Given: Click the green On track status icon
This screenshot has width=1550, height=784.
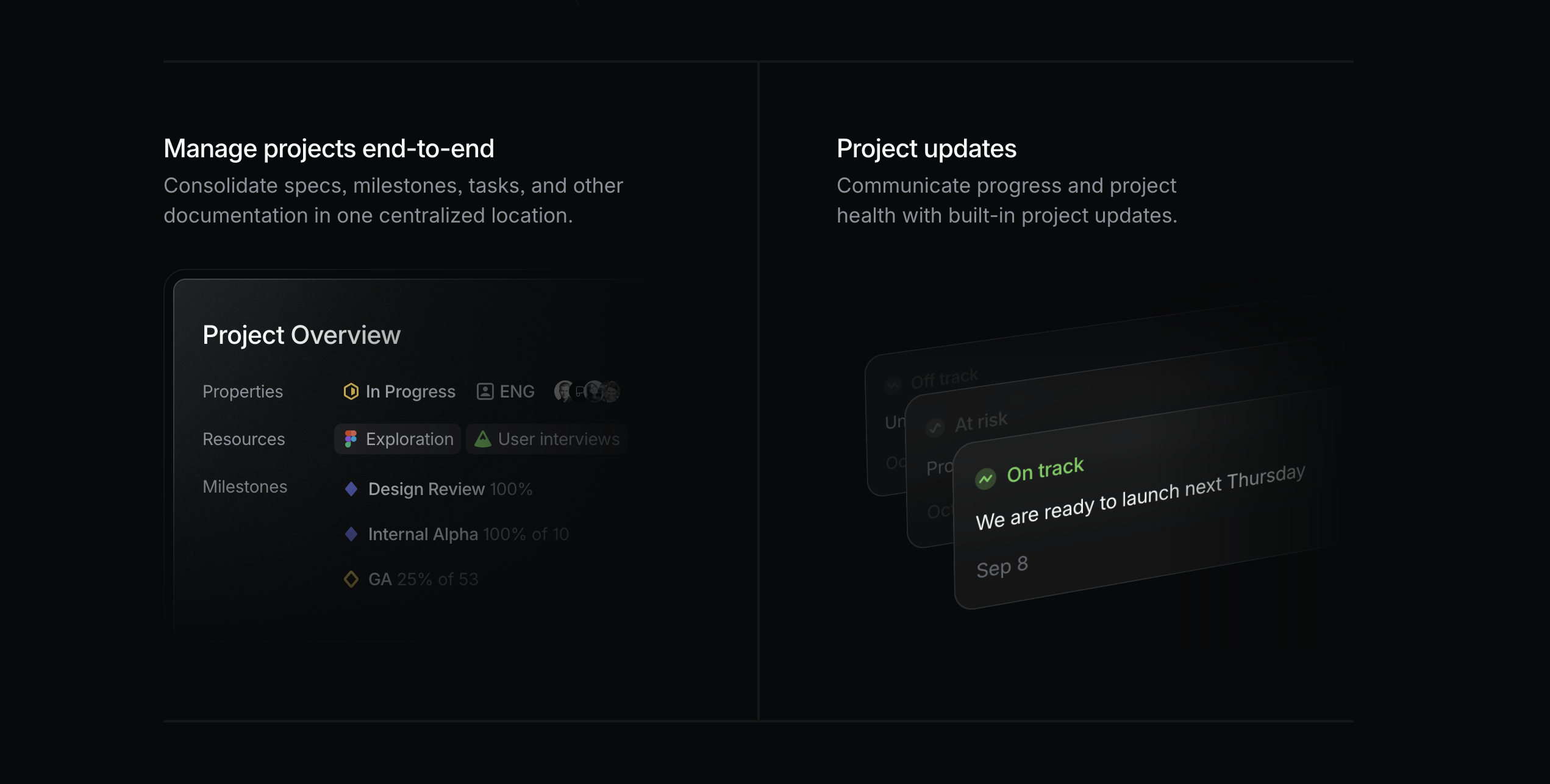Looking at the screenshot, I should [x=985, y=479].
